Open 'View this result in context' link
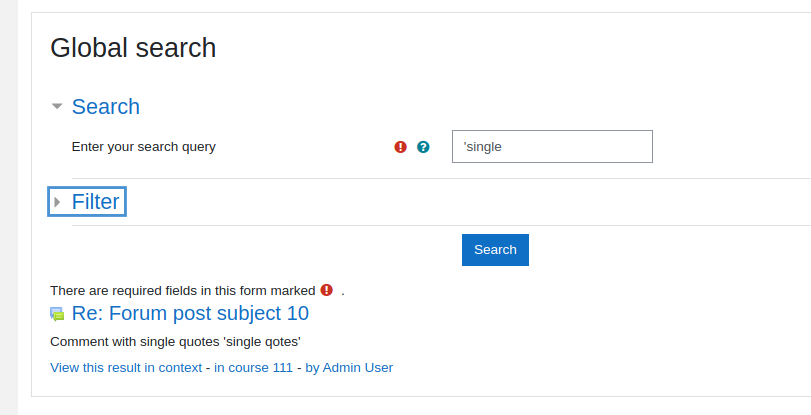 point(126,368)
